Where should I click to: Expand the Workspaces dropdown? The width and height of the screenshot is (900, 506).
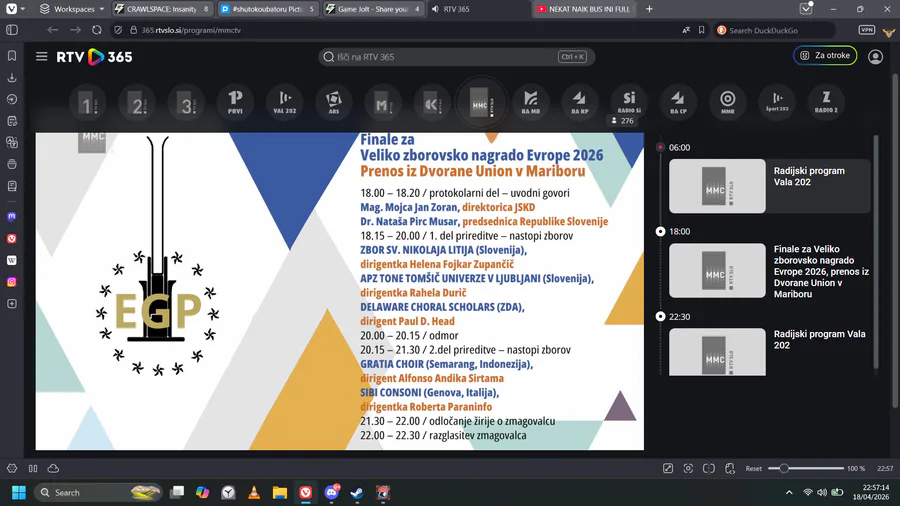72,9
